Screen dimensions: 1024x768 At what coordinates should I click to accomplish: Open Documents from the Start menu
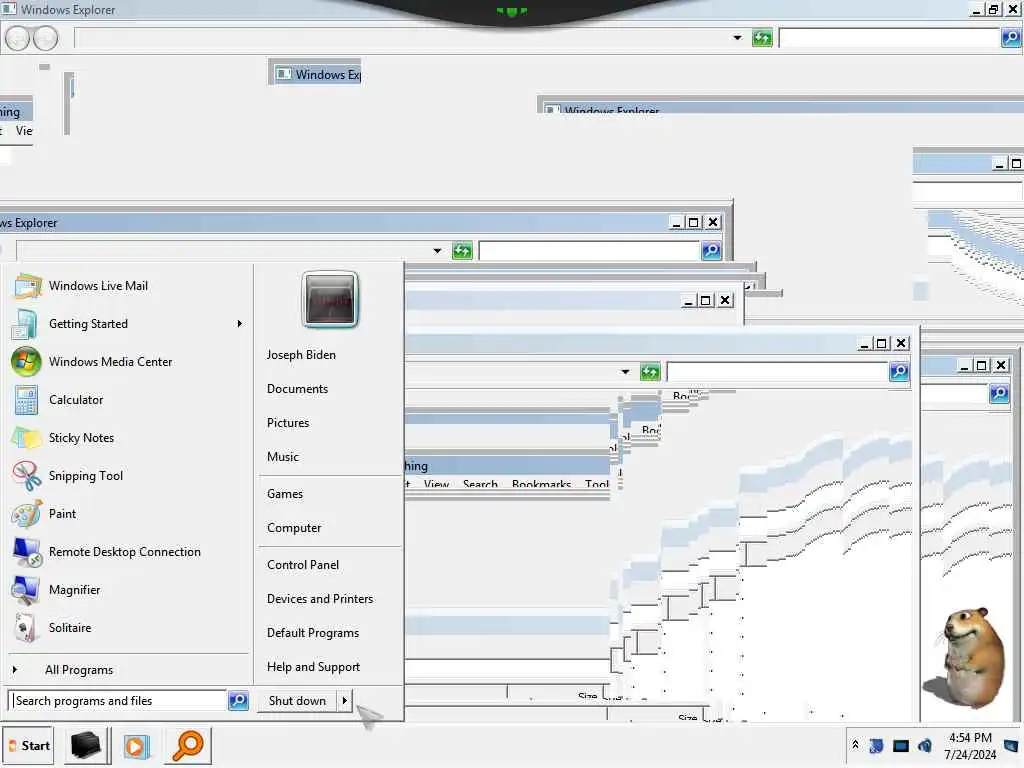click(x=297, y=389)
